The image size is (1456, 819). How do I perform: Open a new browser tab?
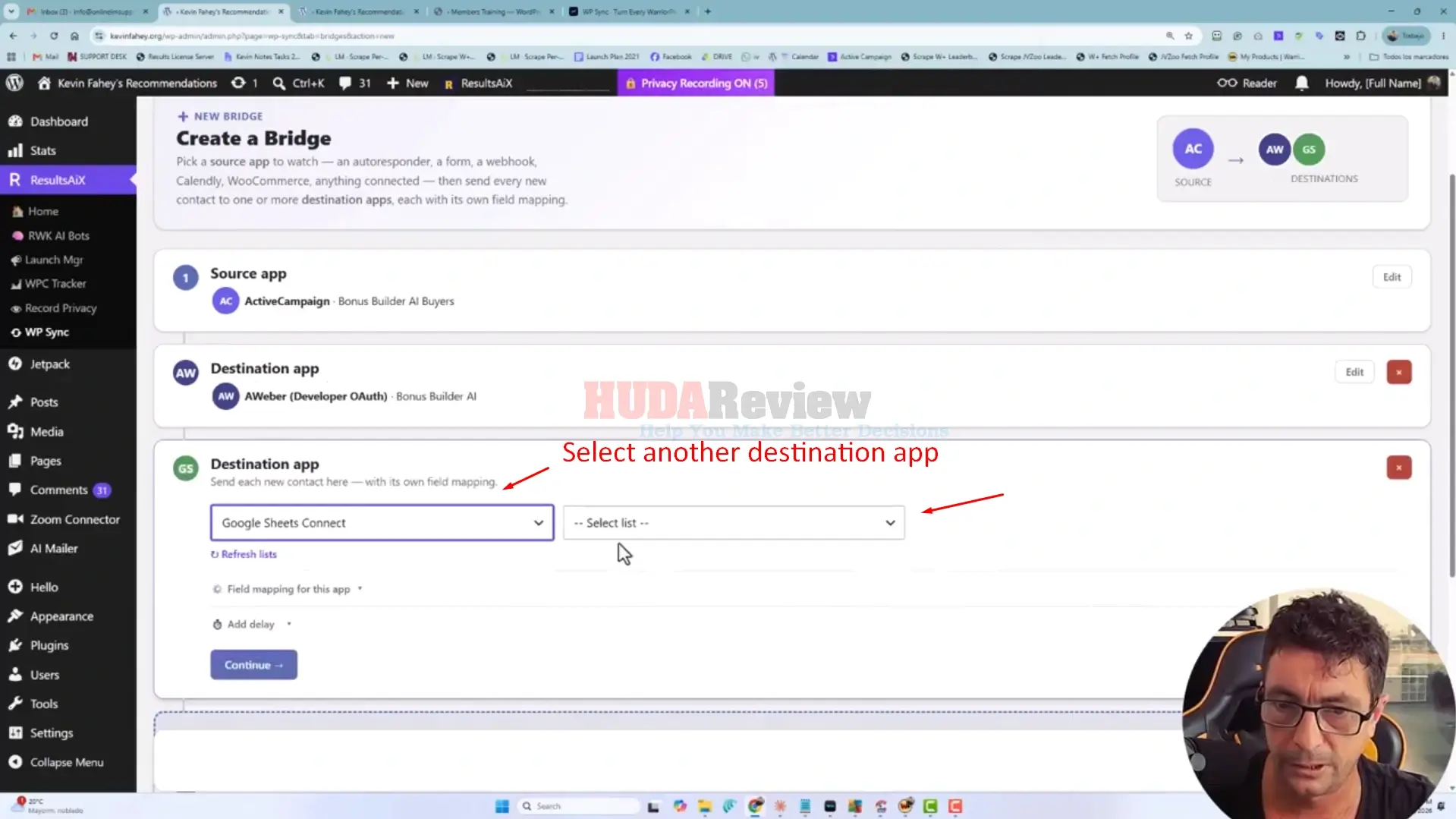(707, 11)
